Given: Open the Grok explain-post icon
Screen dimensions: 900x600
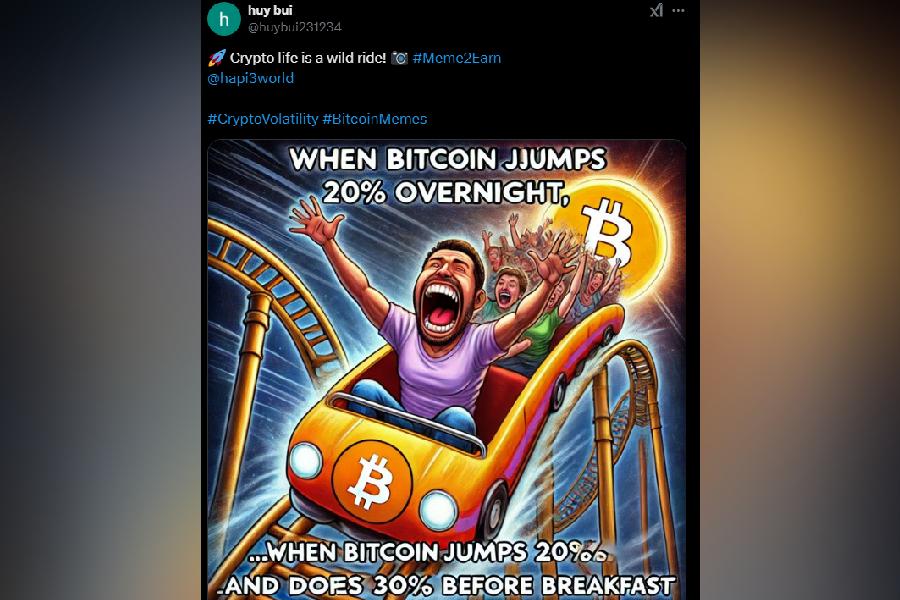Looking at the screenshot, I should tap(657, 10).
